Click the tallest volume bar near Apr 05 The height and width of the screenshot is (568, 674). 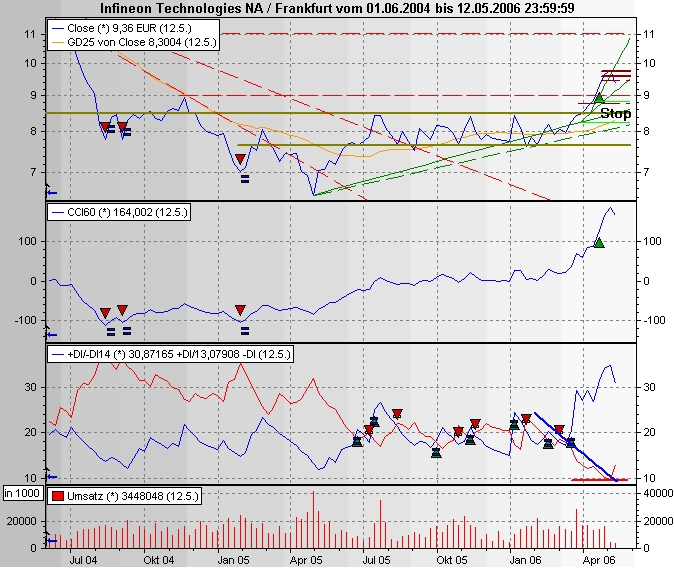[x=313, y=519]
